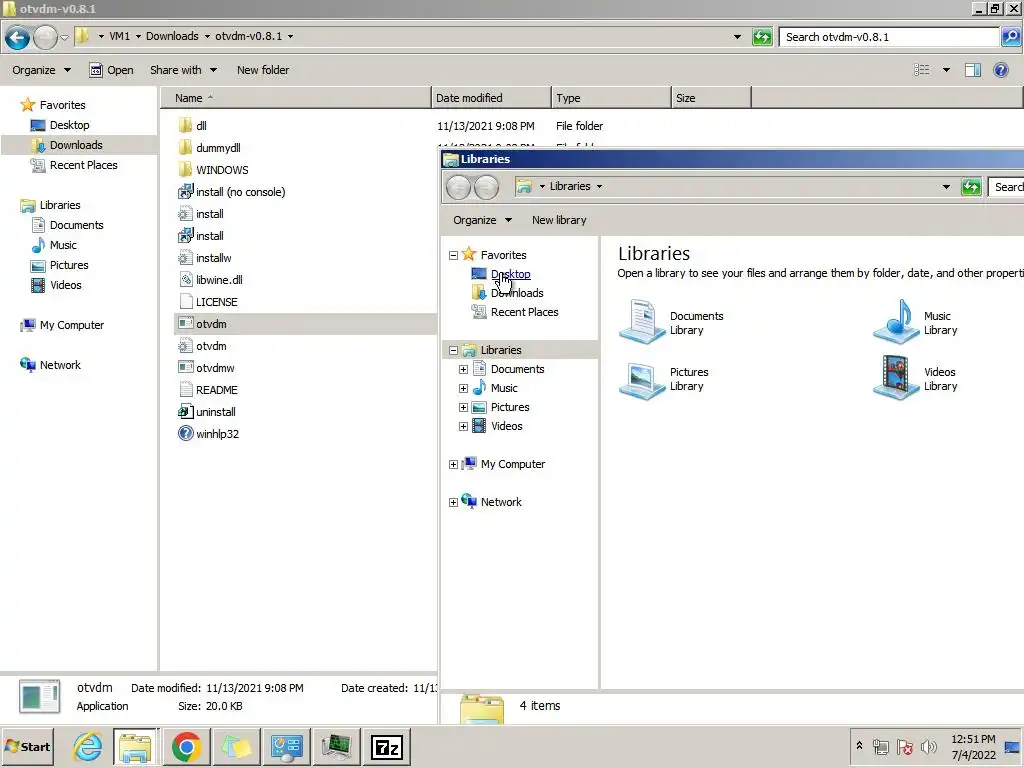The height and width of the screenshot is (768, 1024).
Task: Go back in otvdm-v0.8.1 window
Action: [x=18, y=37]
